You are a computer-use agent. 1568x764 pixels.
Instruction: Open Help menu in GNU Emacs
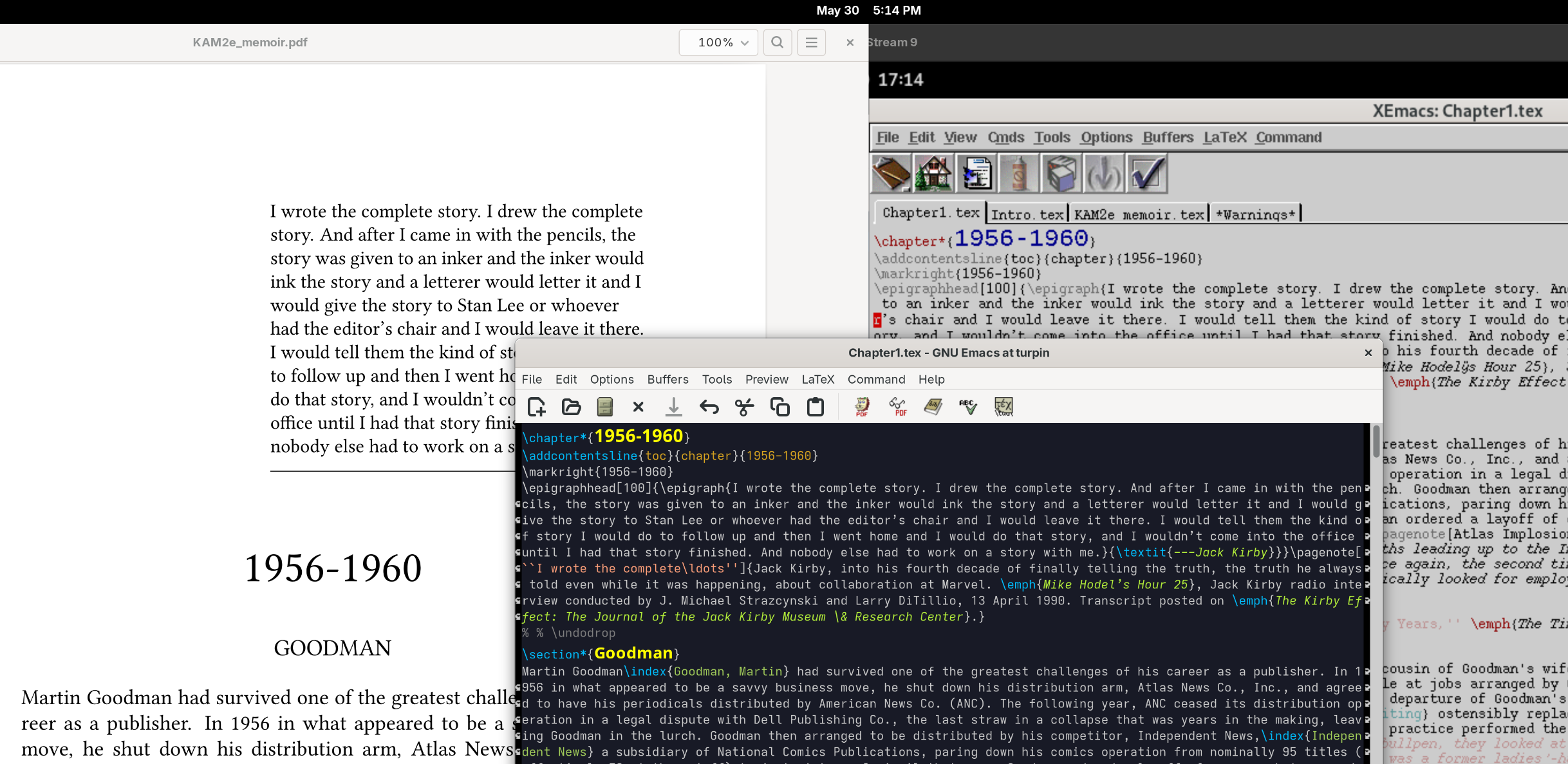[x=931, y=379]
